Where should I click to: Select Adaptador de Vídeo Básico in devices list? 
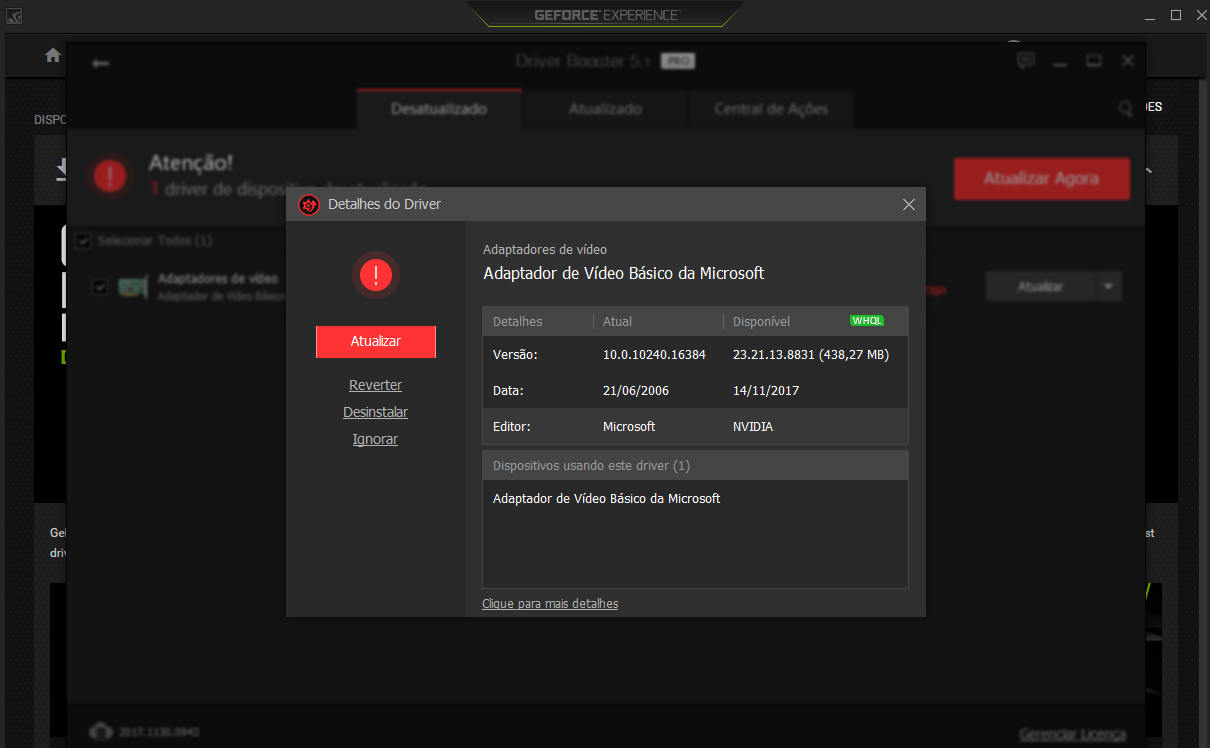[x=607, y=498]
